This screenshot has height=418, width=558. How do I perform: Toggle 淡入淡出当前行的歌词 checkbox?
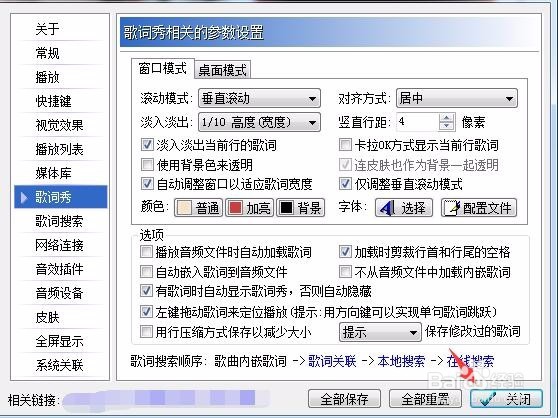pos(147,145)
